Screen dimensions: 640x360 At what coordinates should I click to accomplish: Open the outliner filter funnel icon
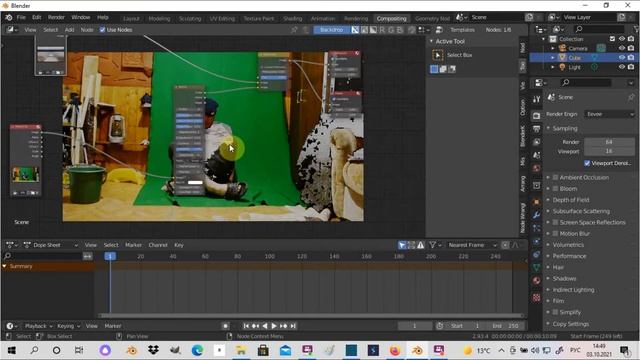point(636,29)
